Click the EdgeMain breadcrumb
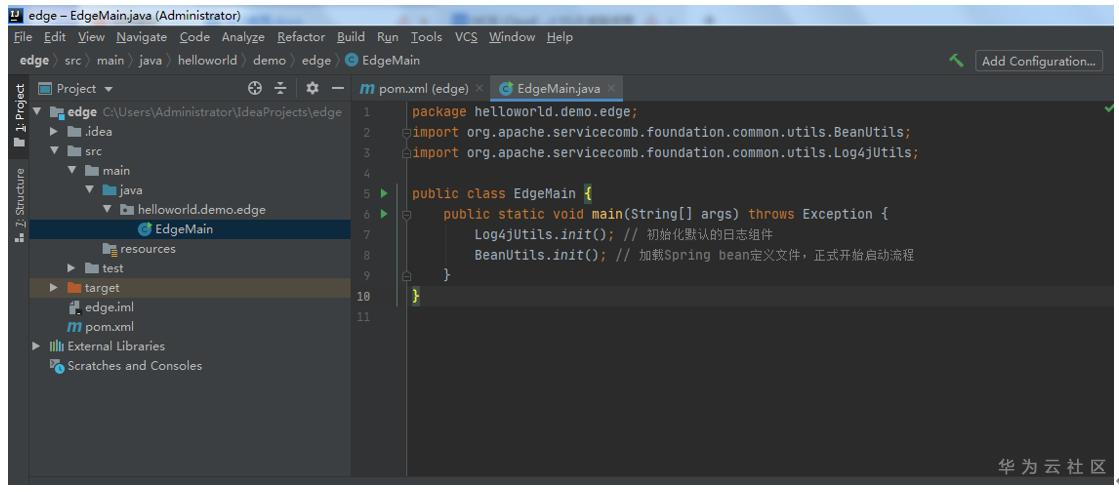 tap(383, 61)
